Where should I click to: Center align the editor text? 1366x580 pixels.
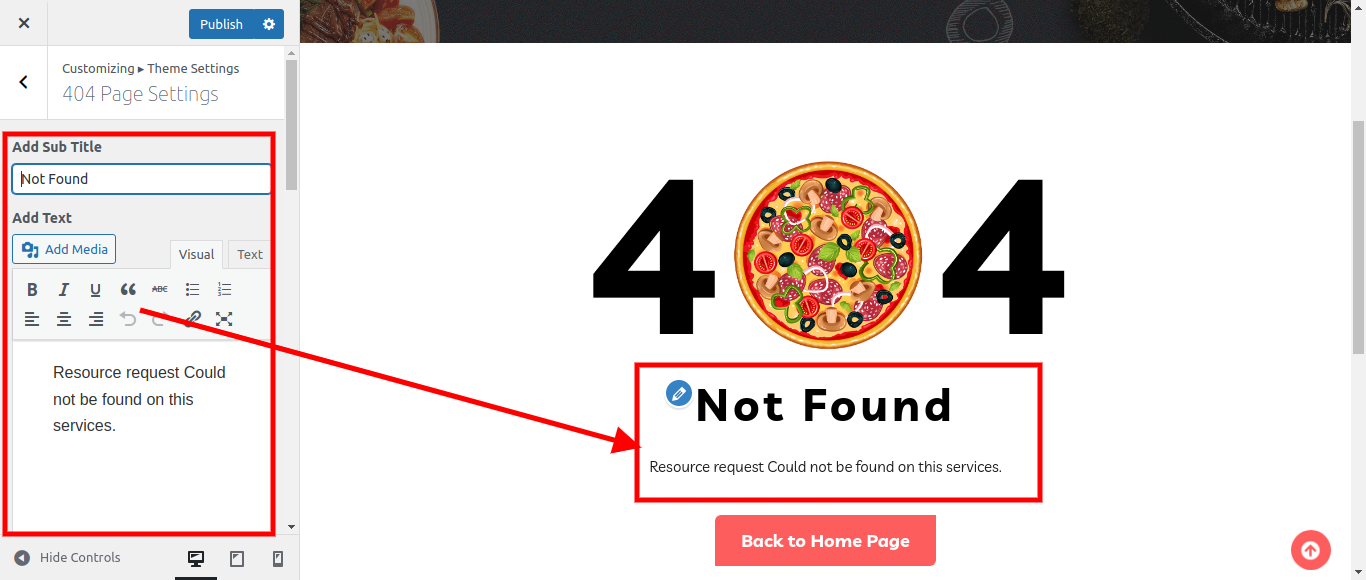coord(64,319)
